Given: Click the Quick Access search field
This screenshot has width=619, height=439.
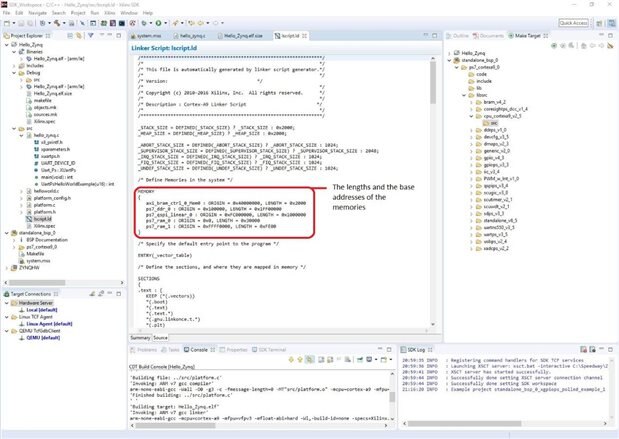Looking at the screenshot, I should pos(571,22).
